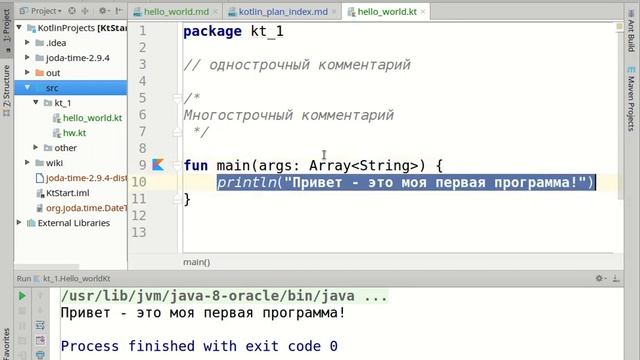The width and height of the screenshot is (640, 360).
Task: Expand the out folder
Action: (27, 73)
